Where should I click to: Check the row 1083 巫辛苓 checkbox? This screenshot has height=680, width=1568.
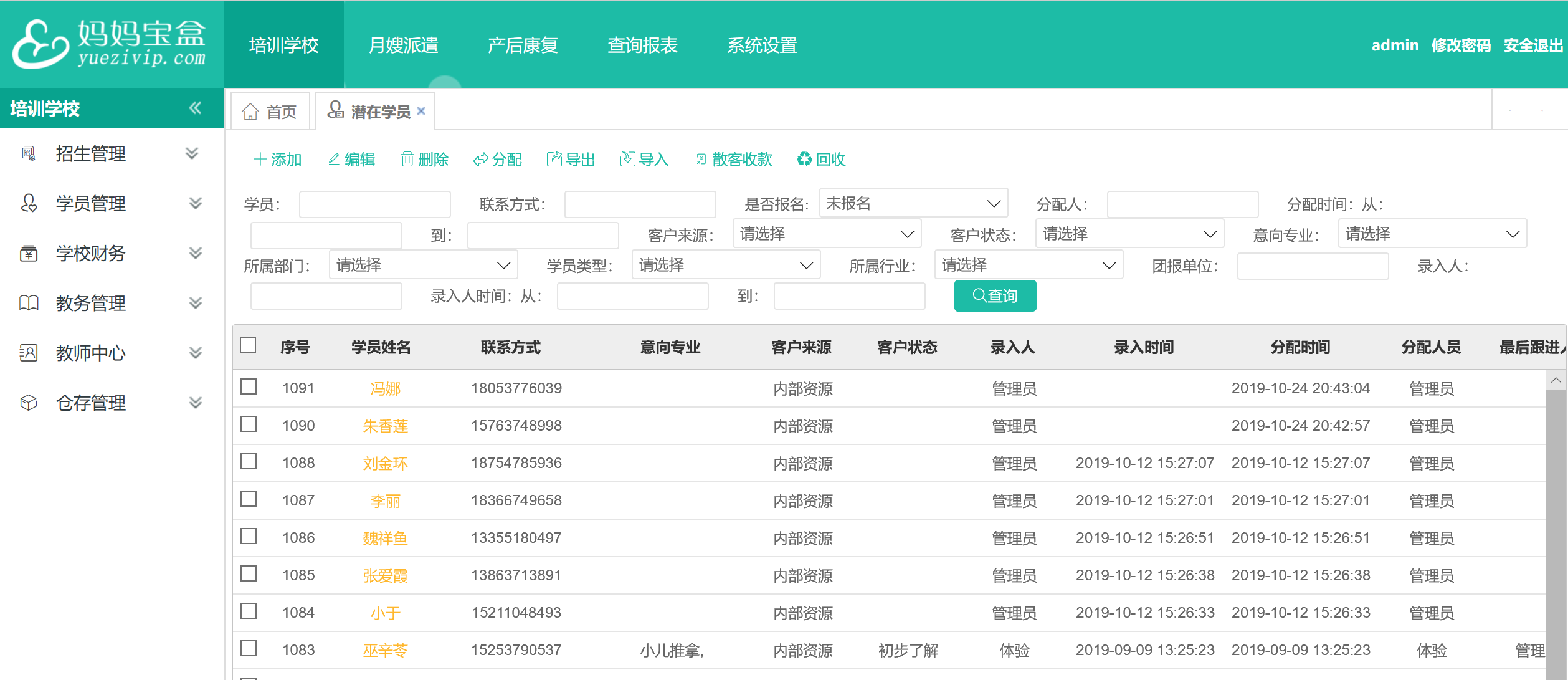click(249, 649)
